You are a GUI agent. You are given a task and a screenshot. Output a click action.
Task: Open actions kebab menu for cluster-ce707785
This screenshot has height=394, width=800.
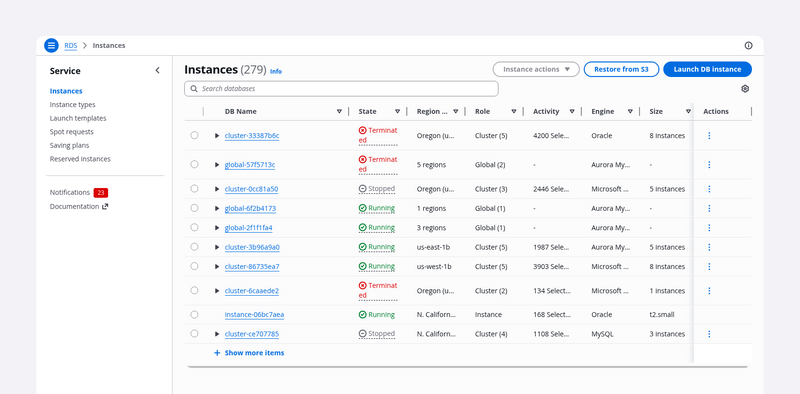tap(709, 334)
